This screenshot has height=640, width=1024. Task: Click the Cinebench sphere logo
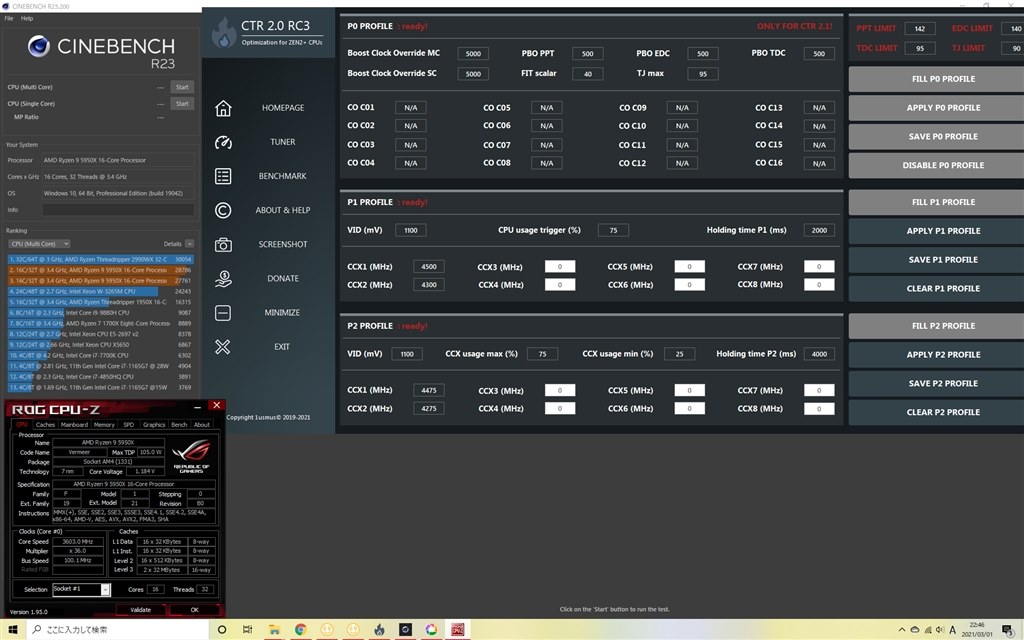39,46
